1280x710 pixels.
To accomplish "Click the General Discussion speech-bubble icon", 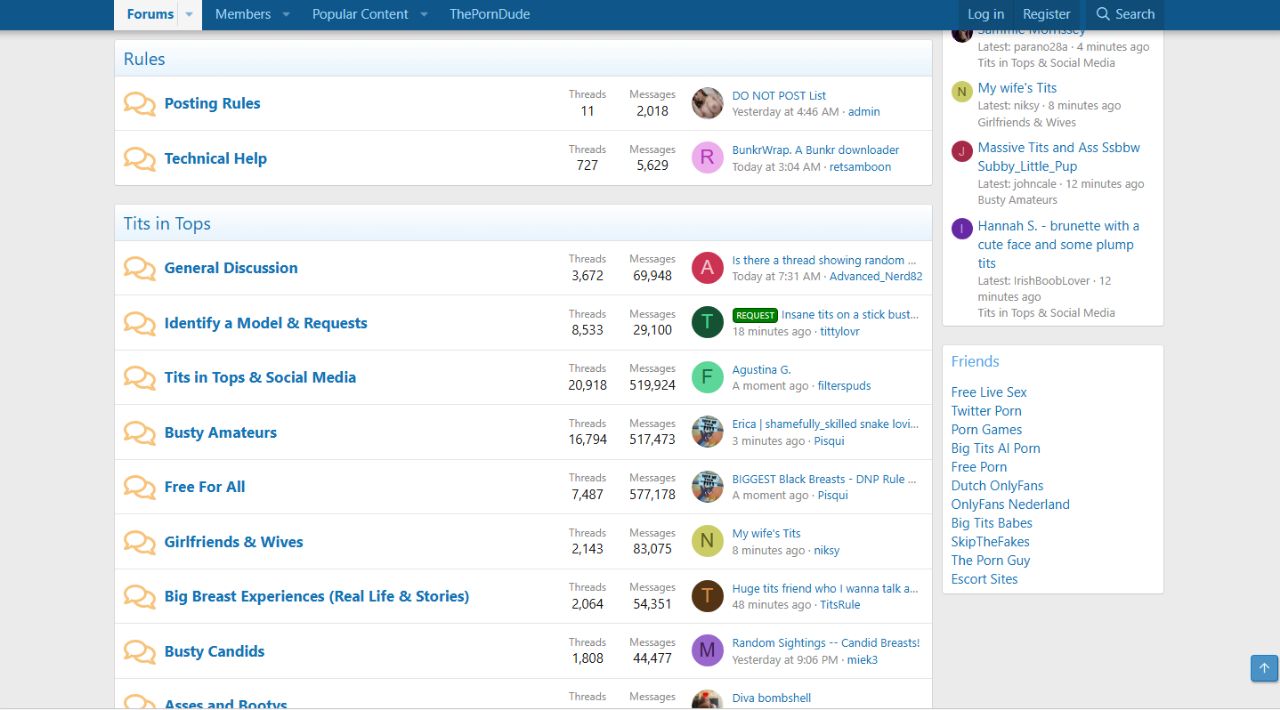I will pyautogui.click(x=140, y=268).
